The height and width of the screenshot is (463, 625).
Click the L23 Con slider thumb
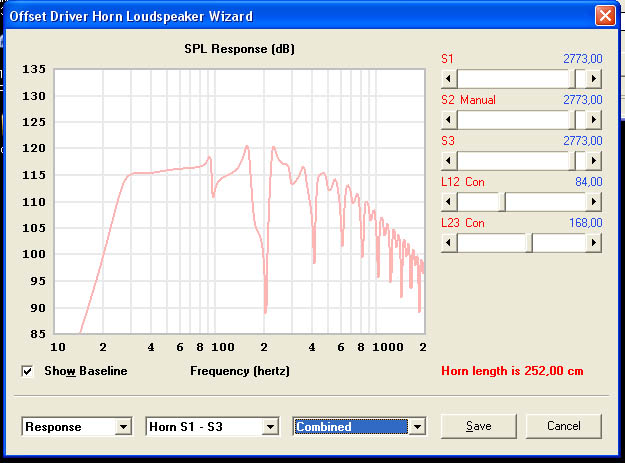click(x=527, y=243)
